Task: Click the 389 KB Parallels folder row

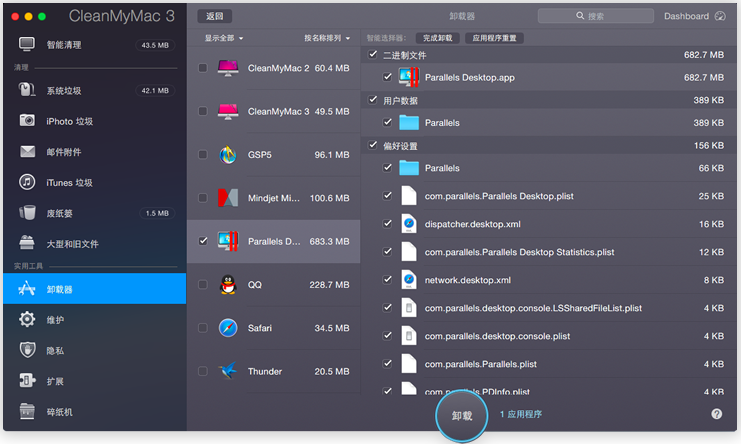Action: [x=548, y=123]
